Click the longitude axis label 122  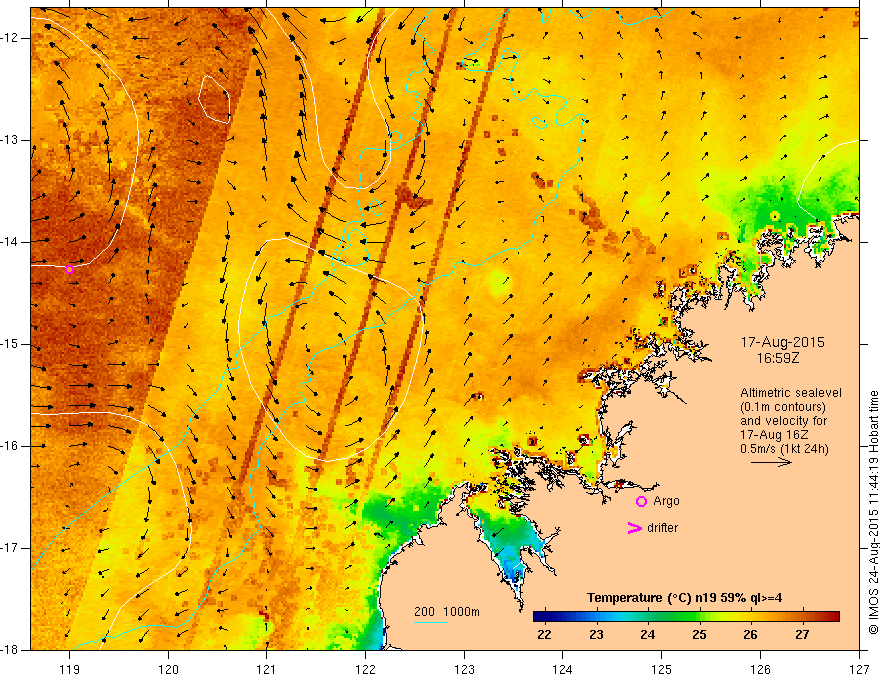tap(365, 669)
